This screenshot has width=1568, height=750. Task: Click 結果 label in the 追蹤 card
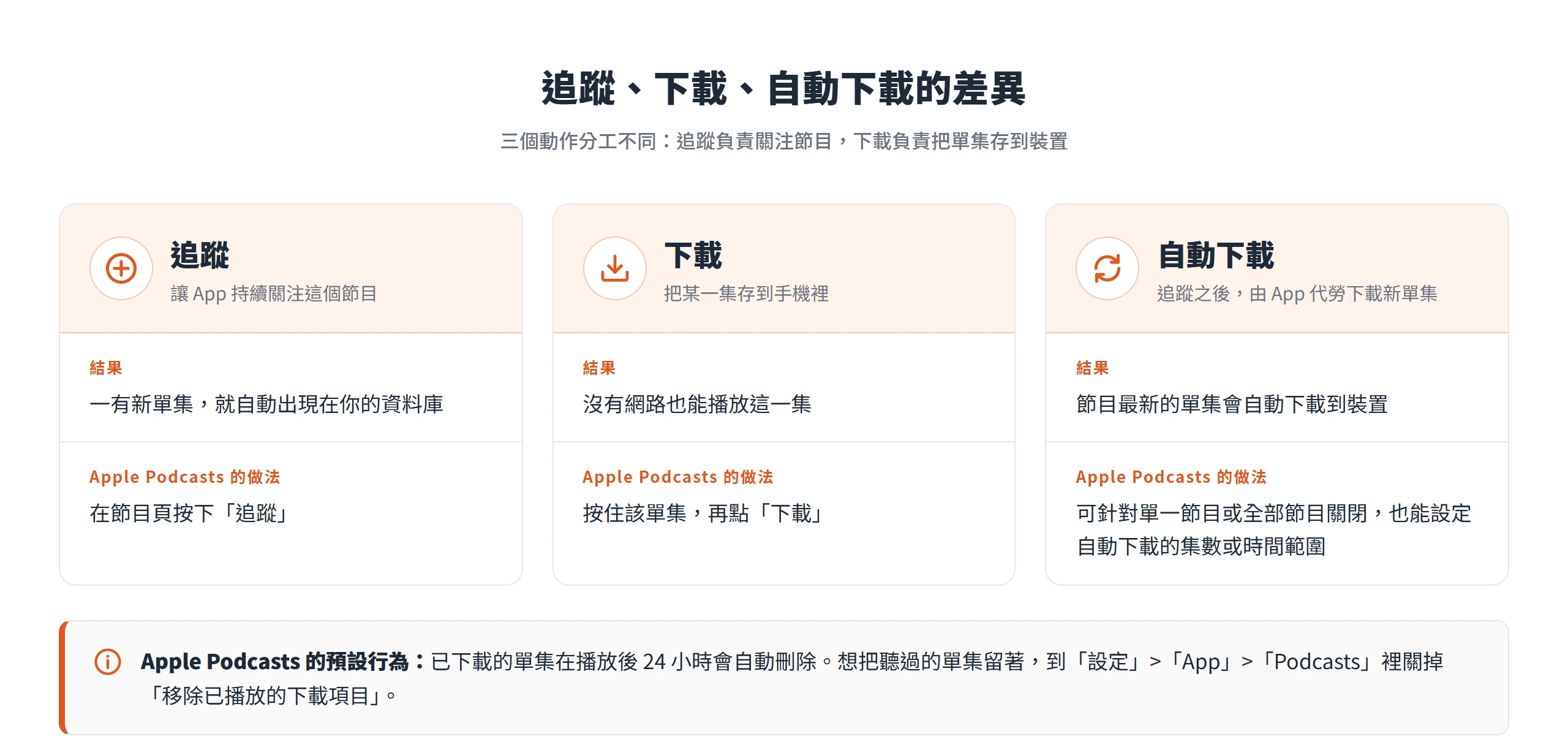tap(106, 368)
